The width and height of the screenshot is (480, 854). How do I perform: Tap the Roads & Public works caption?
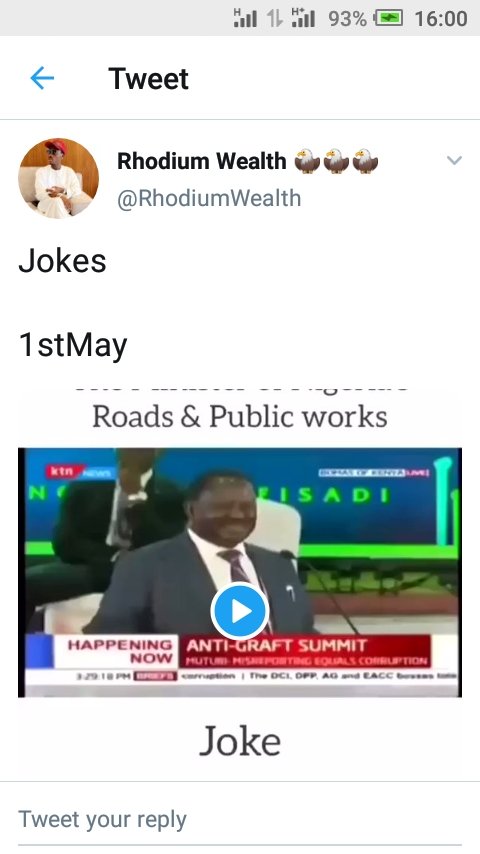[240, 417]
